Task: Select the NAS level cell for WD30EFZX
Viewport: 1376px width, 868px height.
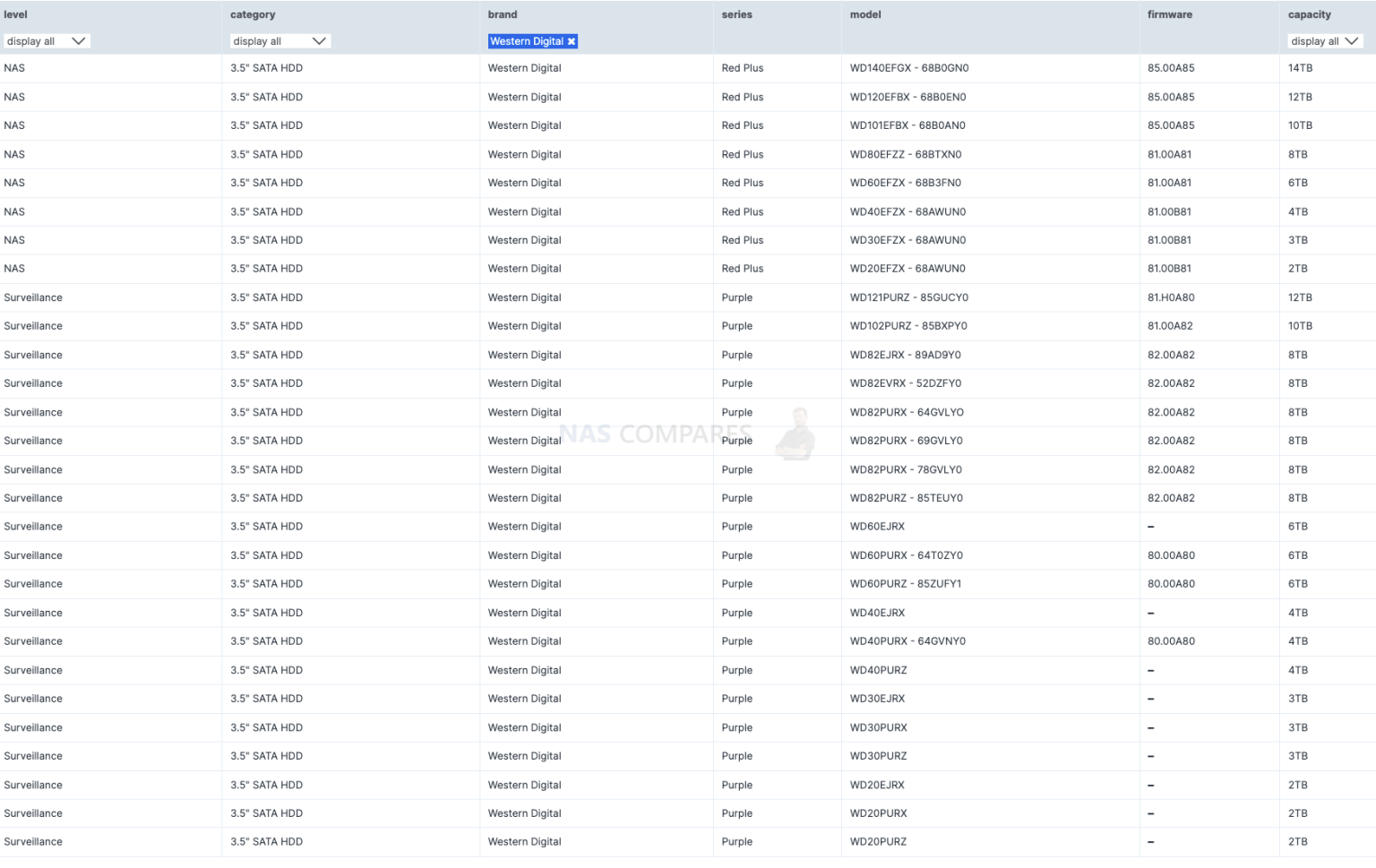Action: tap(14, 239)
